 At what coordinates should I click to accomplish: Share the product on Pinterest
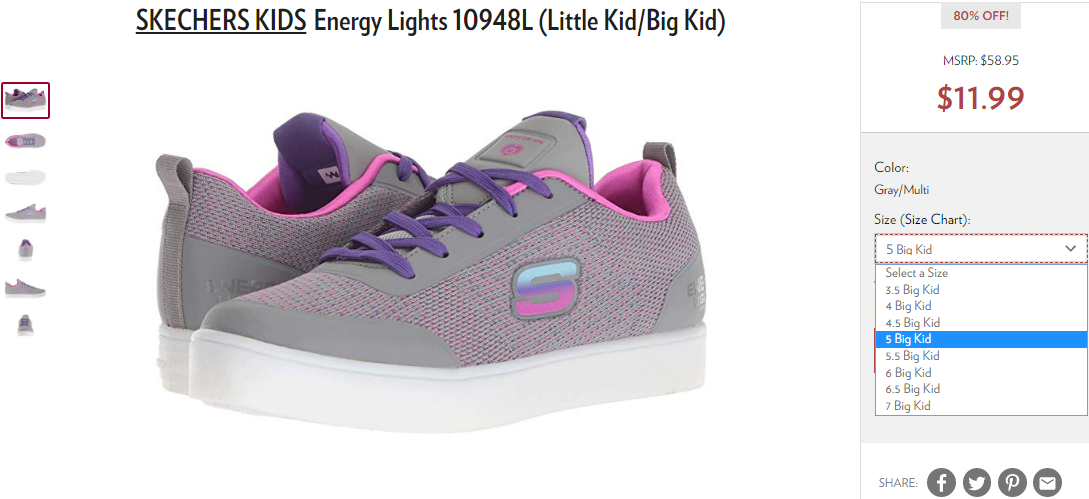(1012, 482)
